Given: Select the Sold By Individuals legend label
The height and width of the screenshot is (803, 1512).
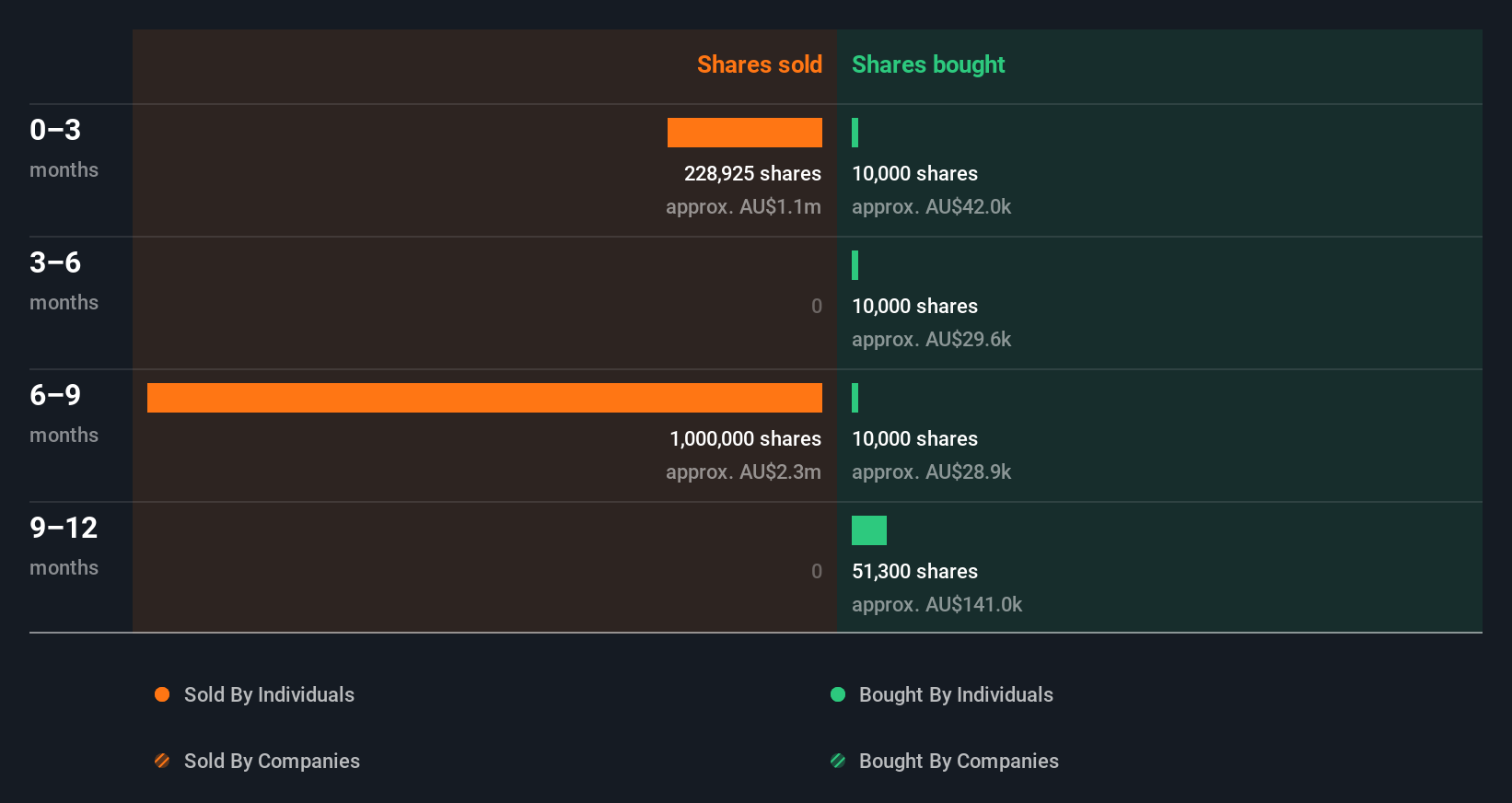Looking at the screenshot, I should (269, 694).
